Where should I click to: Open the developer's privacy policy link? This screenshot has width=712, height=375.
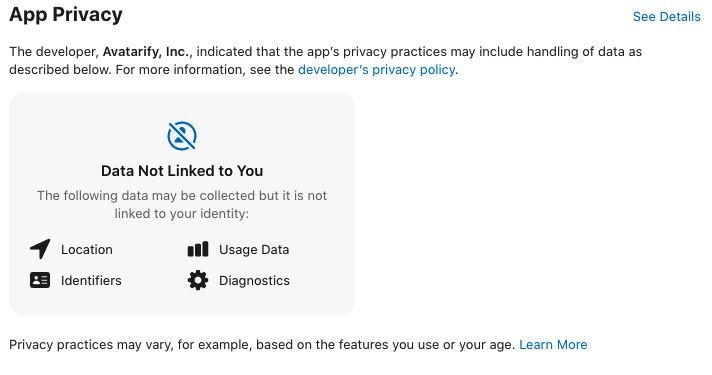coord(376,69)
